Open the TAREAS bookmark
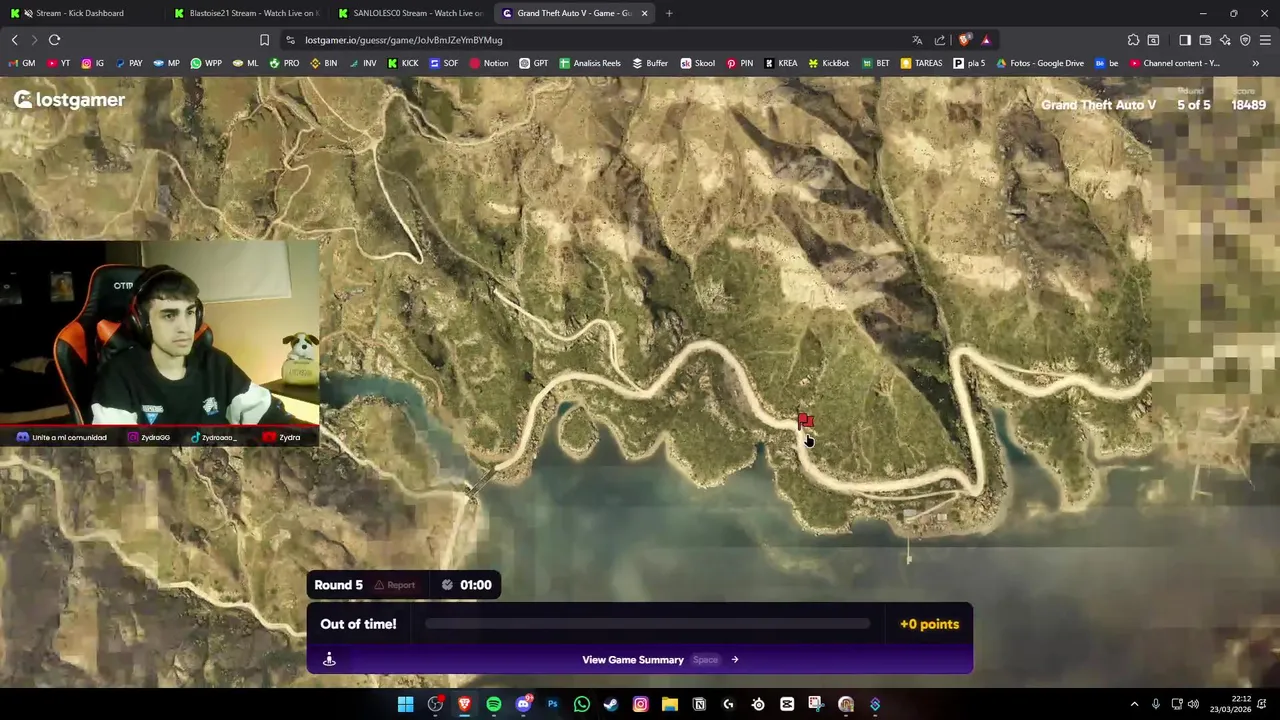 coord(921,63)
